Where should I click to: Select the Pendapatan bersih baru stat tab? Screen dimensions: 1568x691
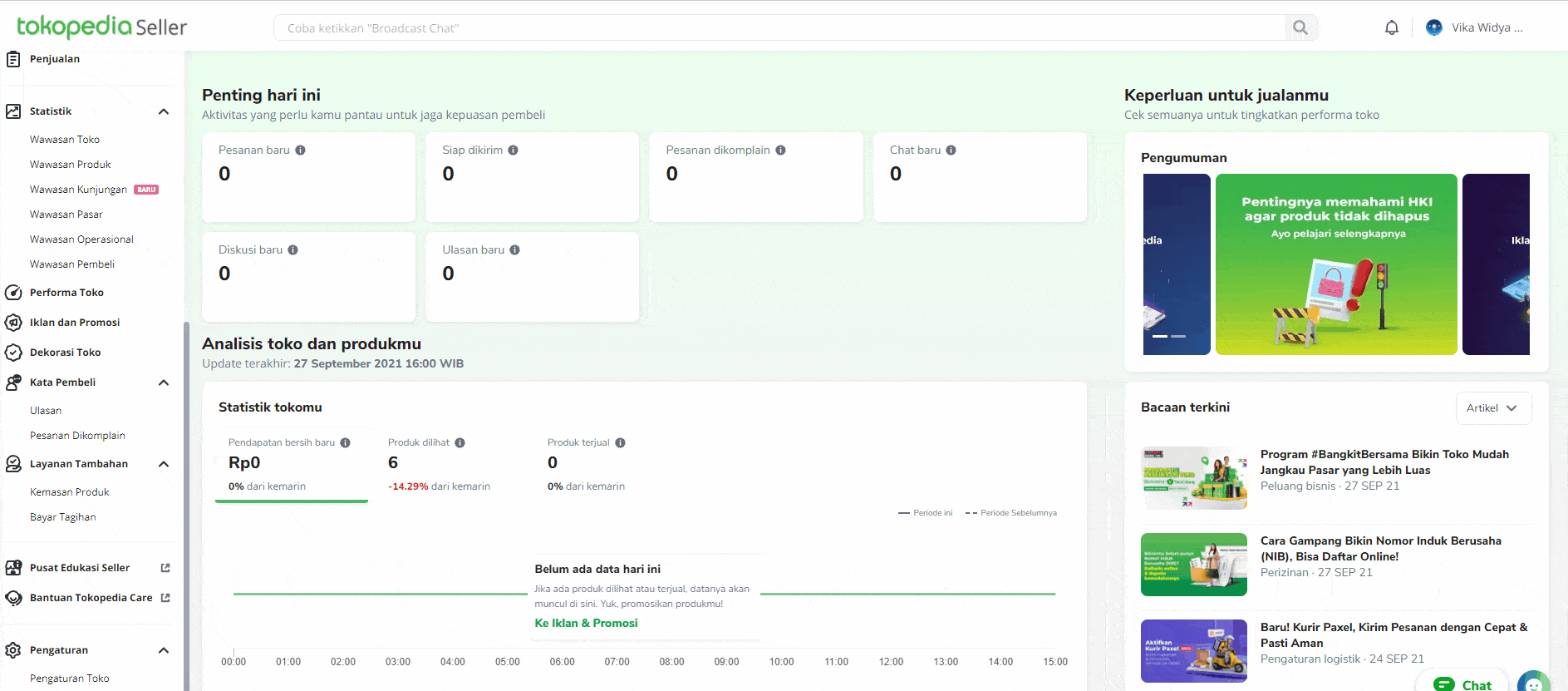pyautogui.click(x=292, y=465)
